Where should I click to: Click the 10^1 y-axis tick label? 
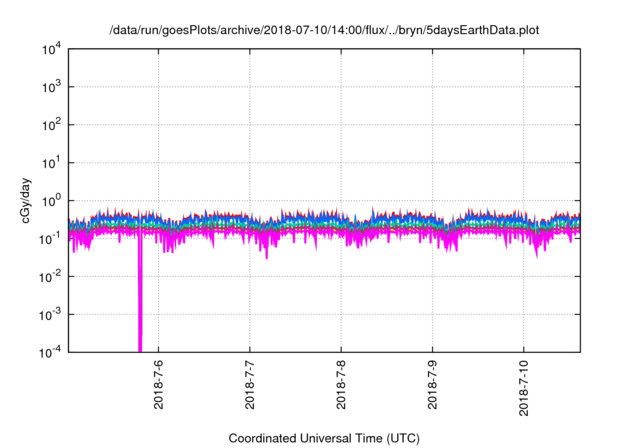click(51, 163)
